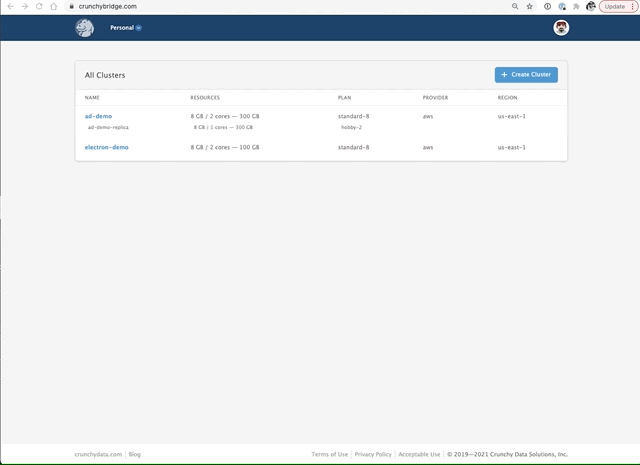
Task: Open the browser profile avatar
Action: (591, 6)
